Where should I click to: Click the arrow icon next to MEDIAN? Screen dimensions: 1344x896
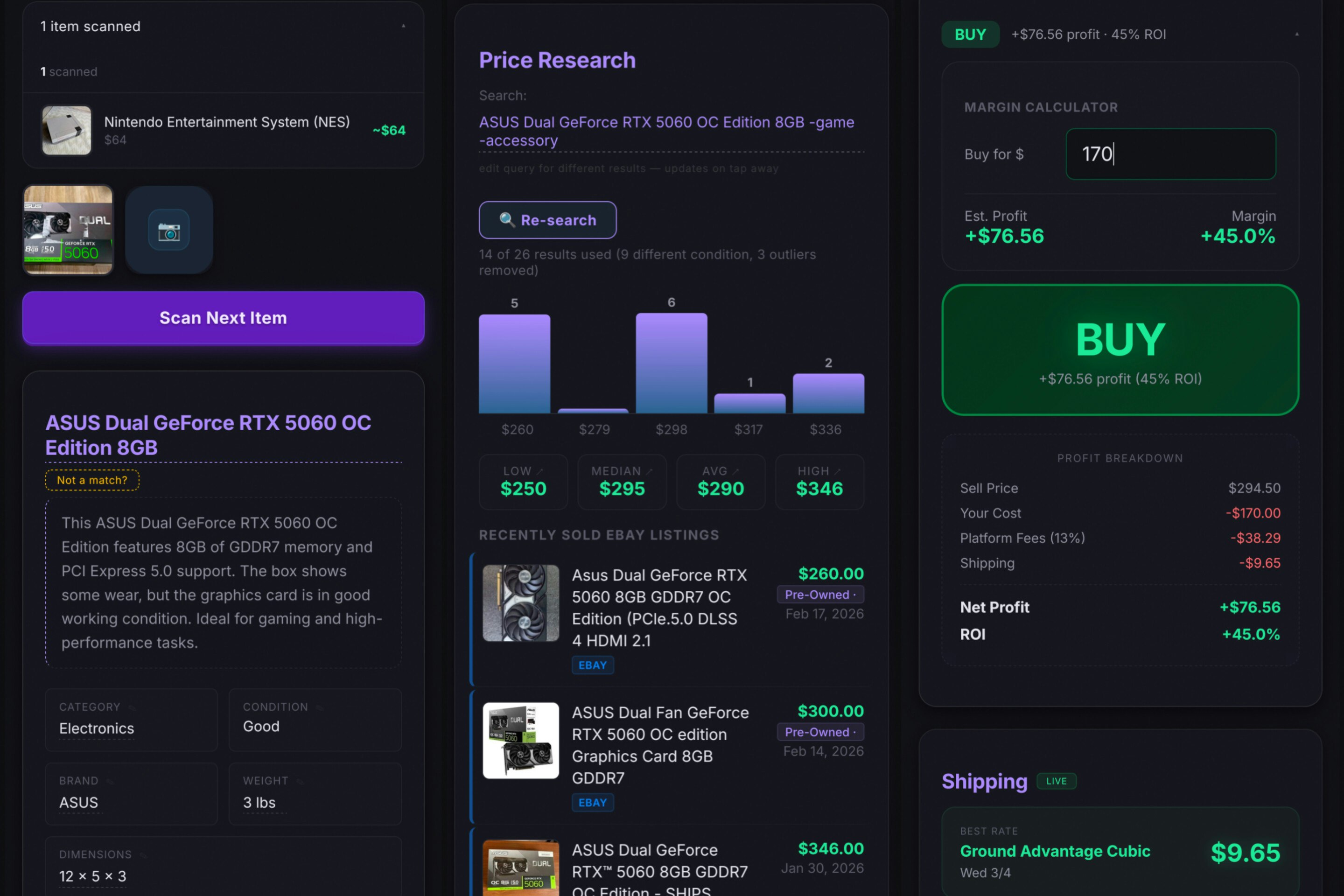pyautogui.click(x=650, y=471)
